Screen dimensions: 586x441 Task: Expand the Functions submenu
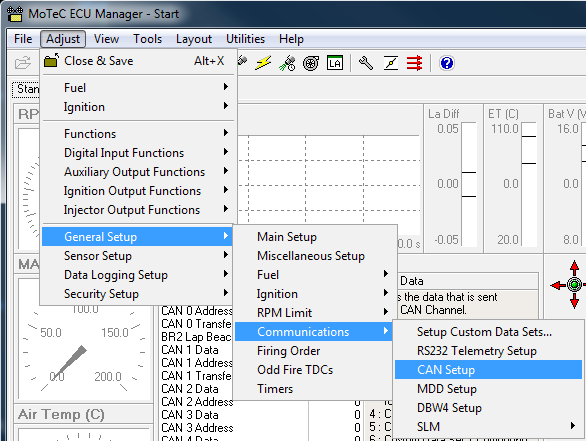[138, 134]
